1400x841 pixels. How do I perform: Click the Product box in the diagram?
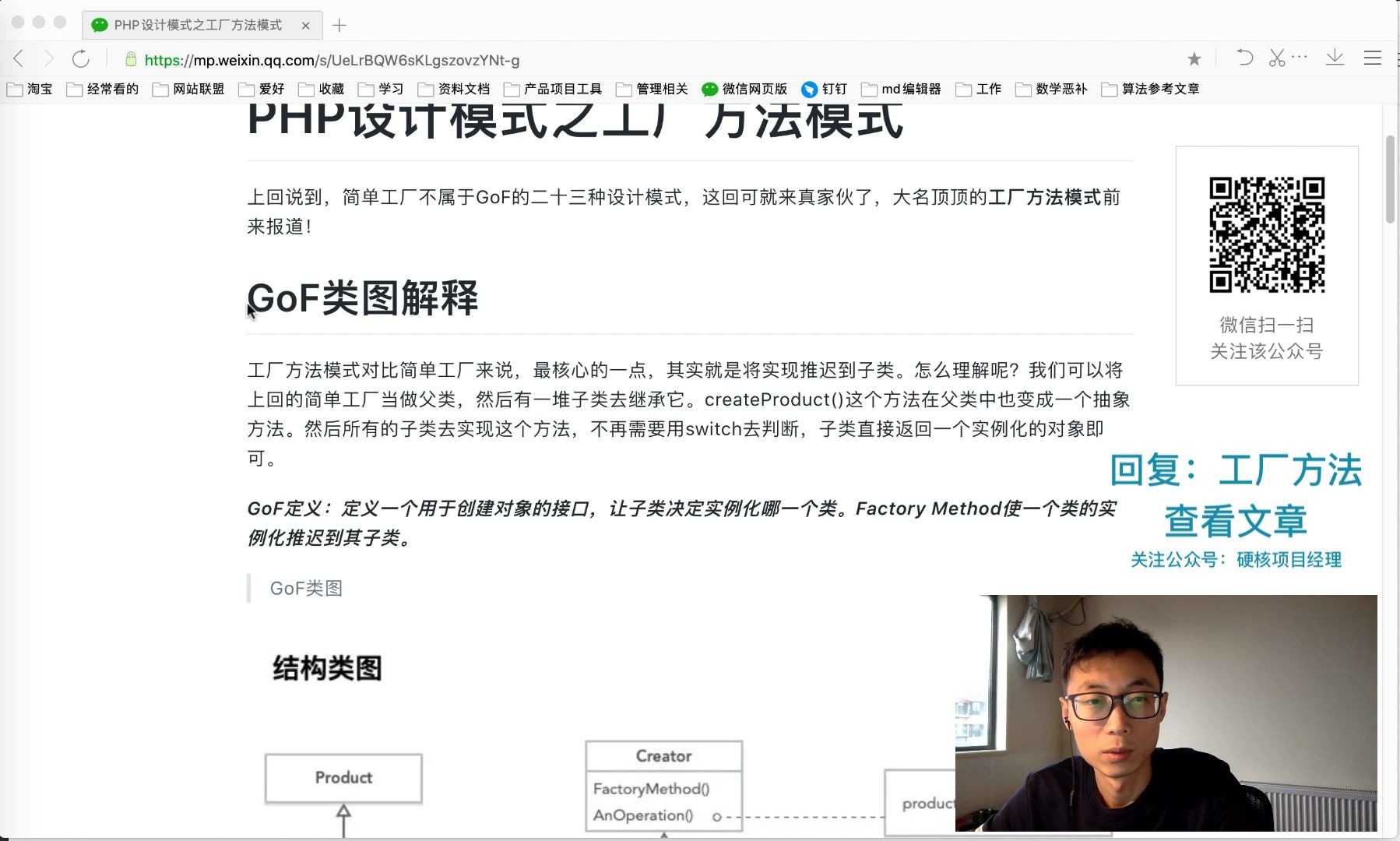coord(343,777)
